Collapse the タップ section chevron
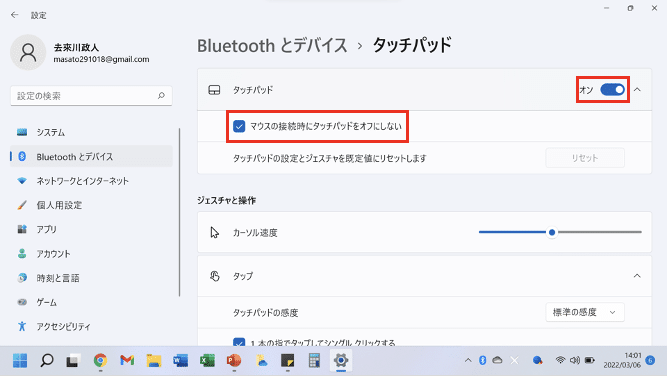This screenshot has height=376, width=667. pos(637,276)
